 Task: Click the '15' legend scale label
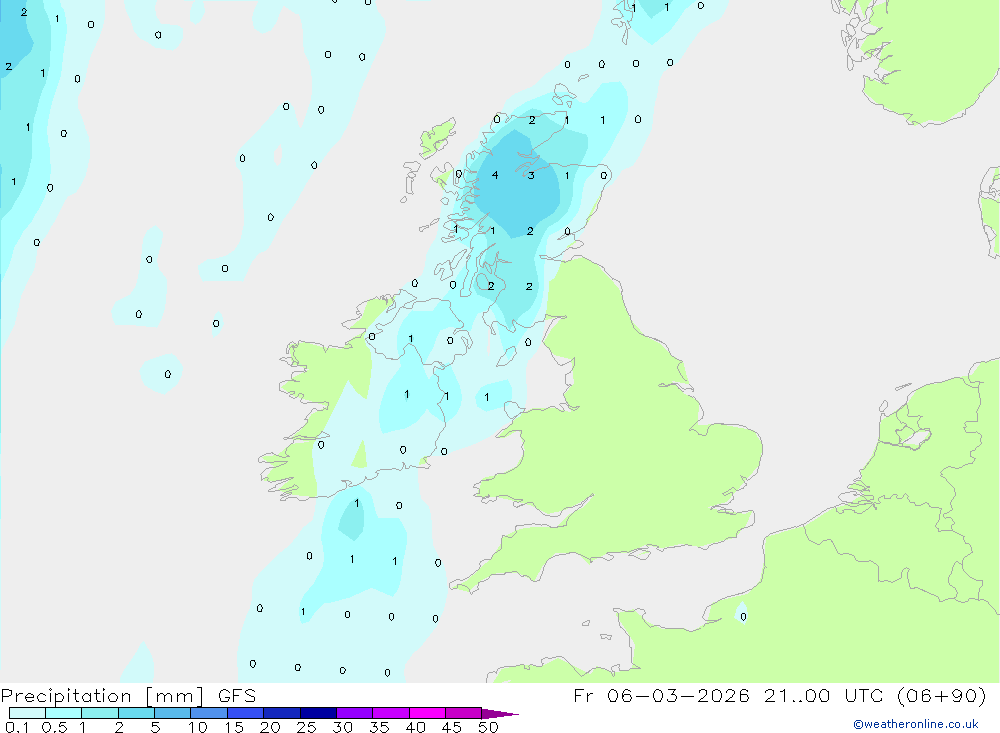point(234,727)
